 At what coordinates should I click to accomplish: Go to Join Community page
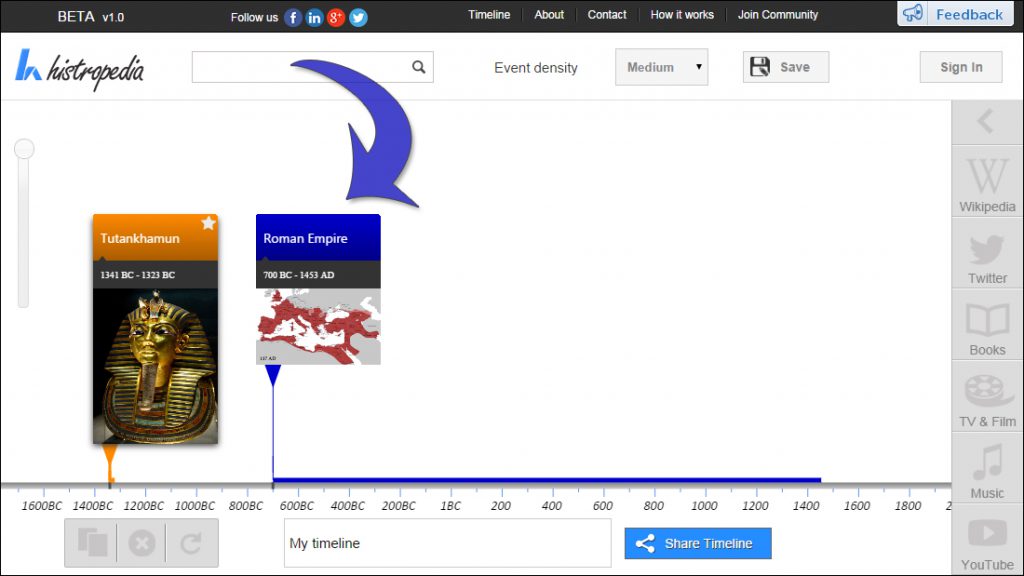777,15
